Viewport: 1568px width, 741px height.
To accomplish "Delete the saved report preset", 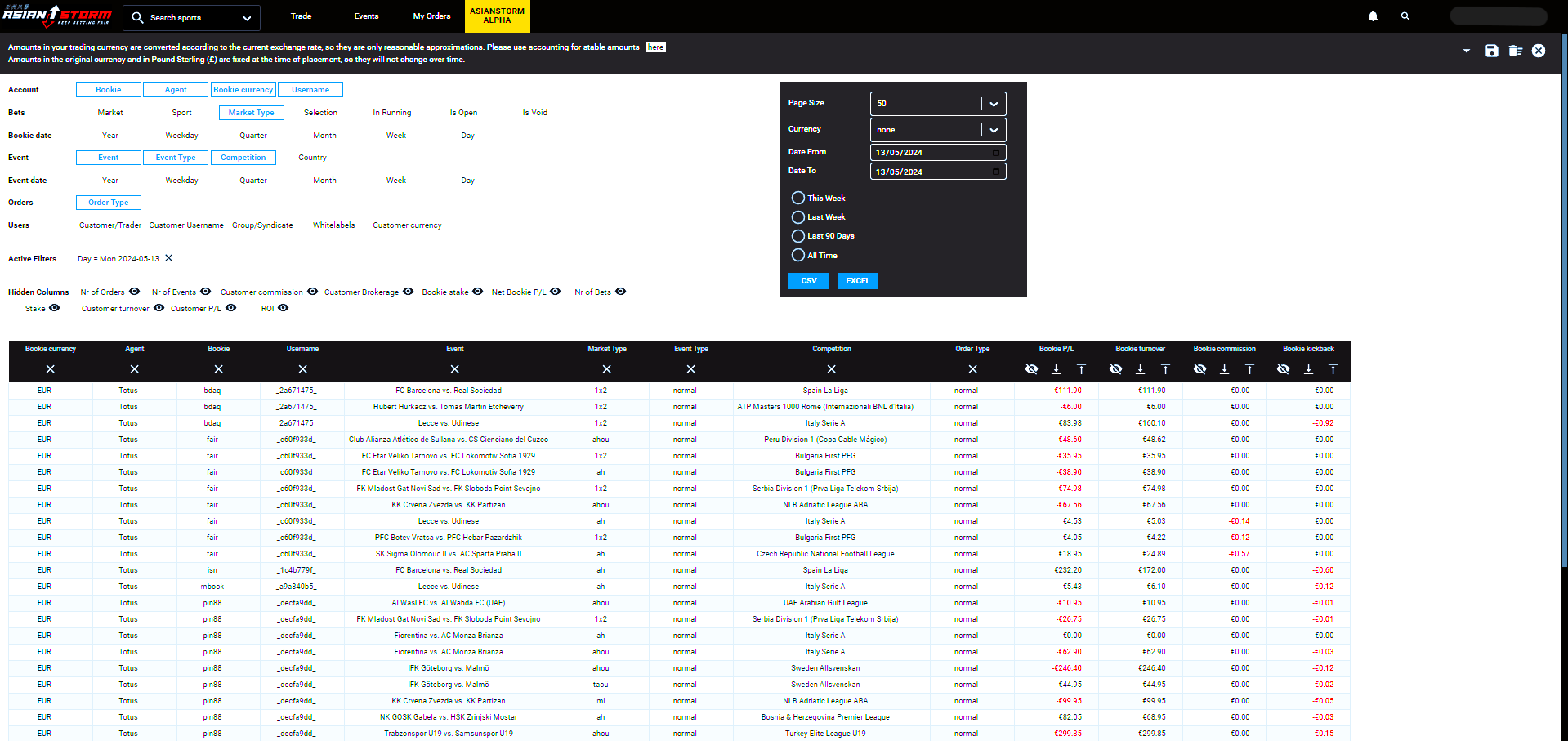I will [1515, 51].
